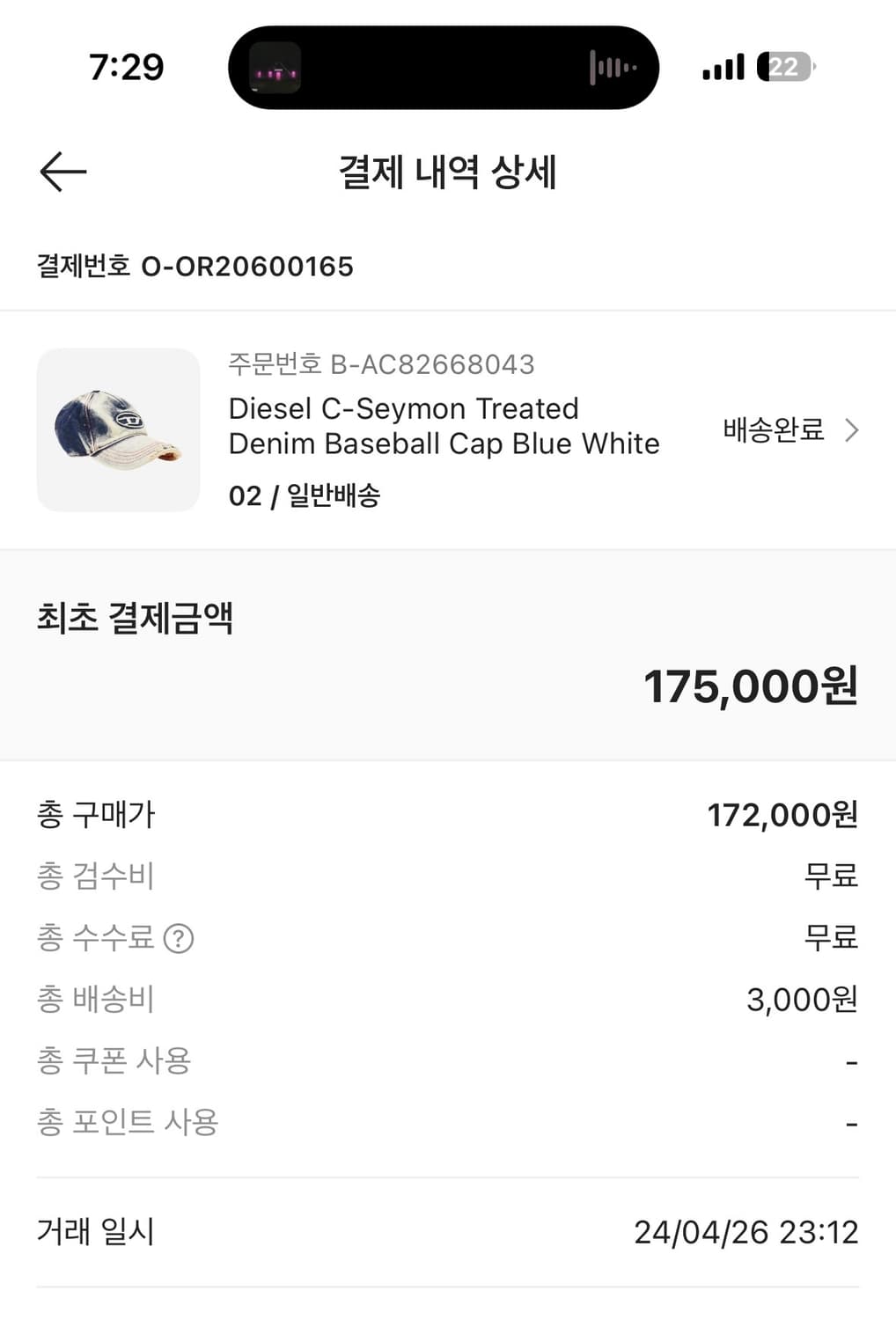Tap the Diesel C-Seymon product name
The height and width of the screenshot is (1320, 896).
tap(444, 426)
